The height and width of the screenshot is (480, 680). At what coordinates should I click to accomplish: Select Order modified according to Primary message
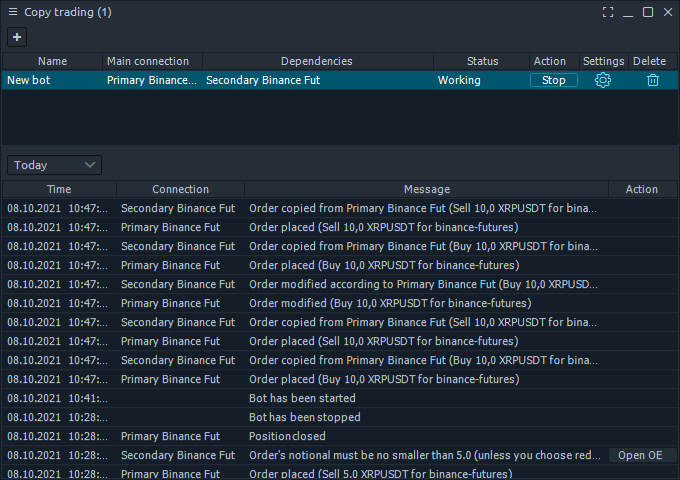pyautogui.click(x=423, y=284)
